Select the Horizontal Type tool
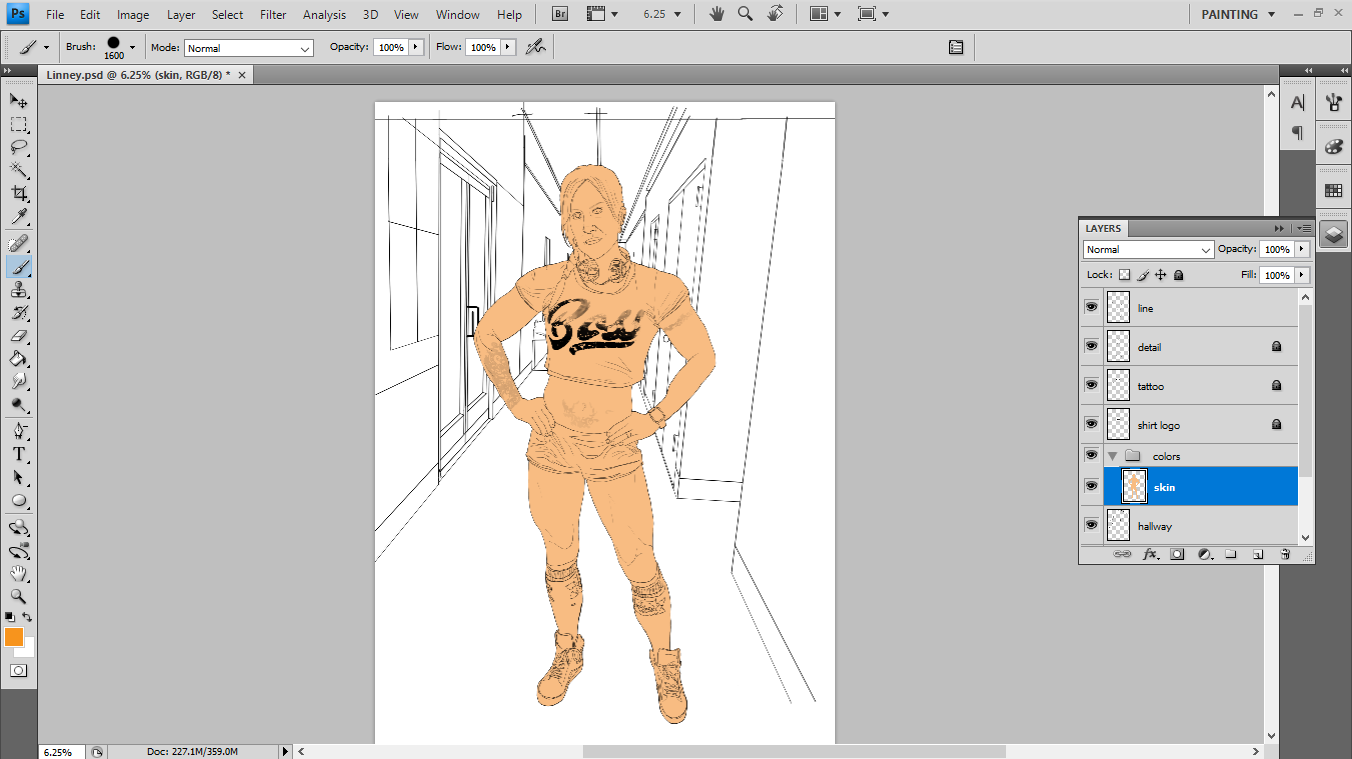 click(18, 454)
